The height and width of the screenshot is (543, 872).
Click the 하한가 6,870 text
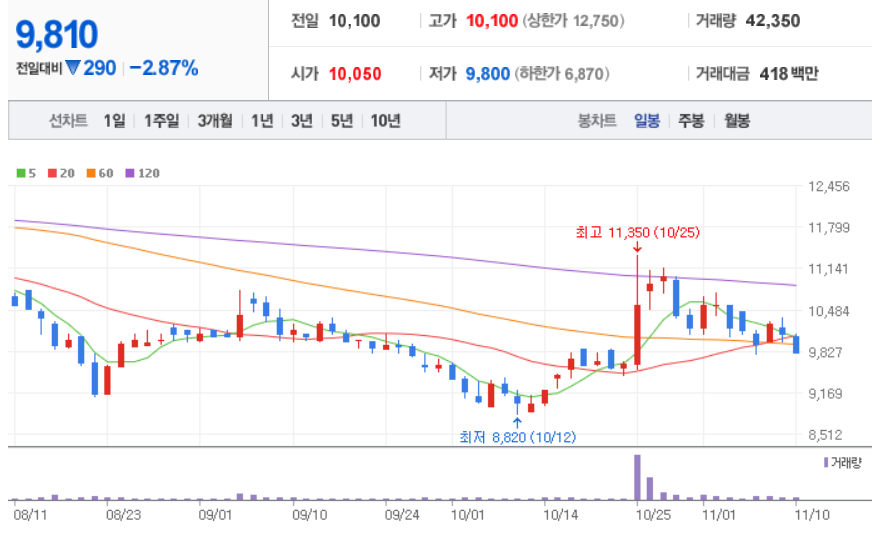[x=562, y=73]
